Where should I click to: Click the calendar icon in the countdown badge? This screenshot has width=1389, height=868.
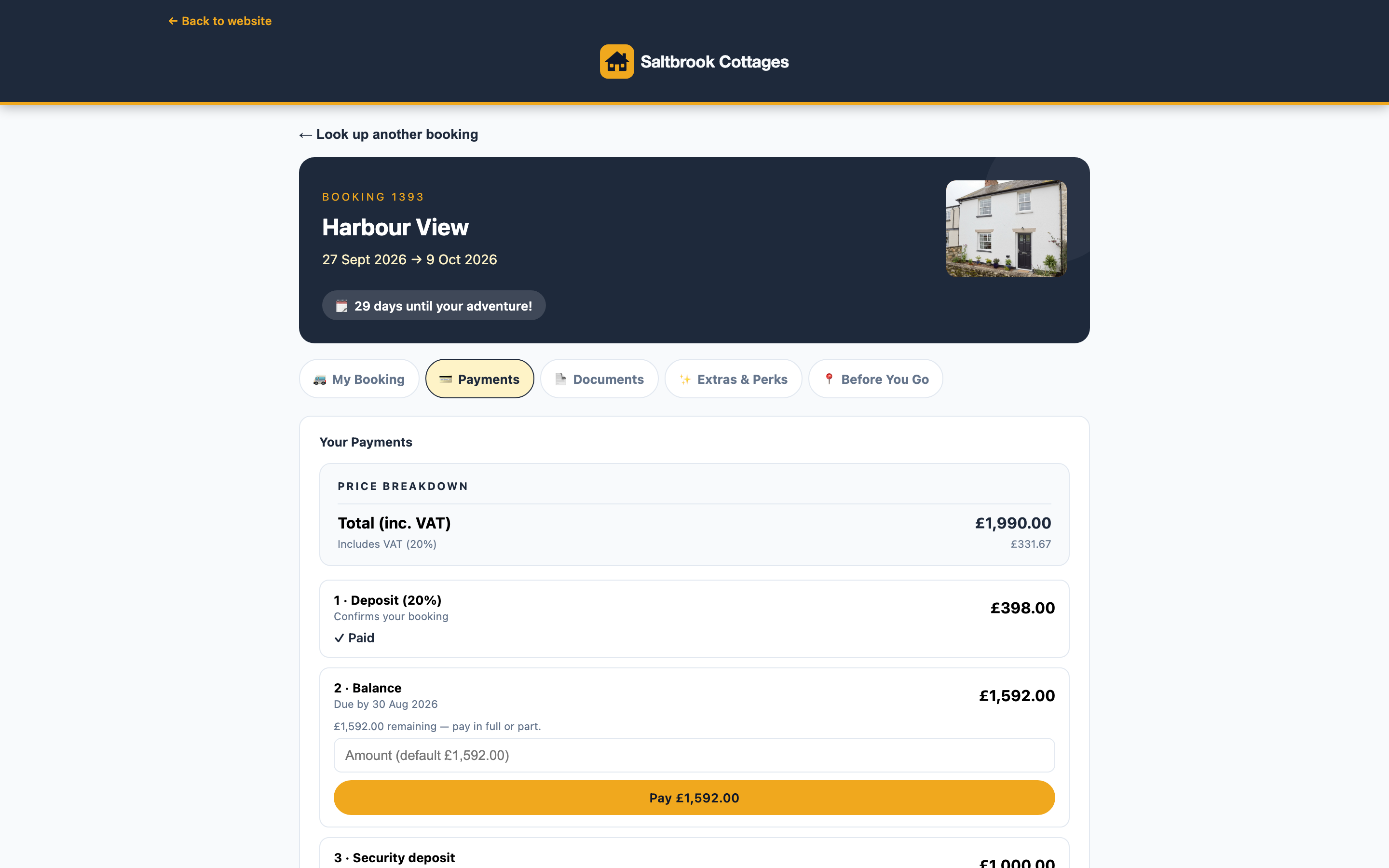coord(341,306)
